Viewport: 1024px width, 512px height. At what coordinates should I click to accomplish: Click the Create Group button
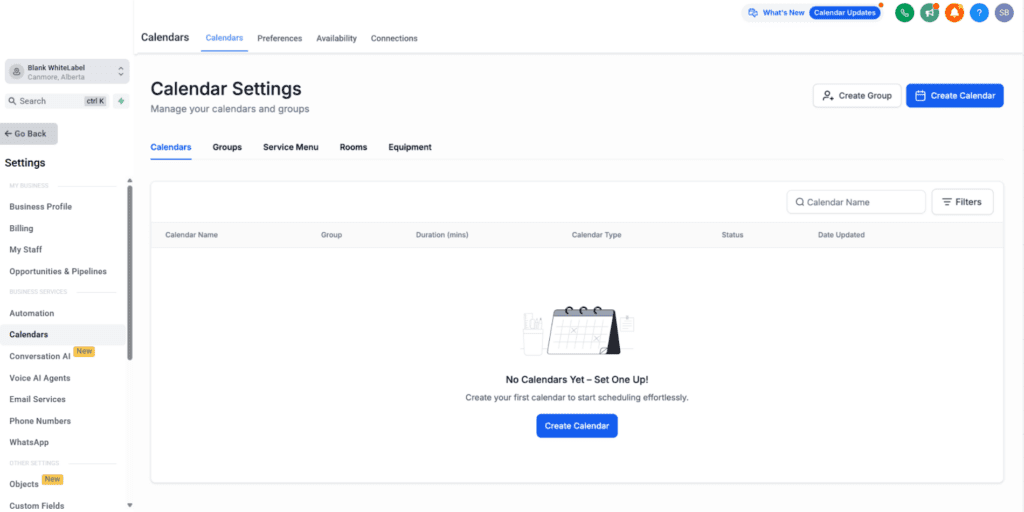click(857, 95)
